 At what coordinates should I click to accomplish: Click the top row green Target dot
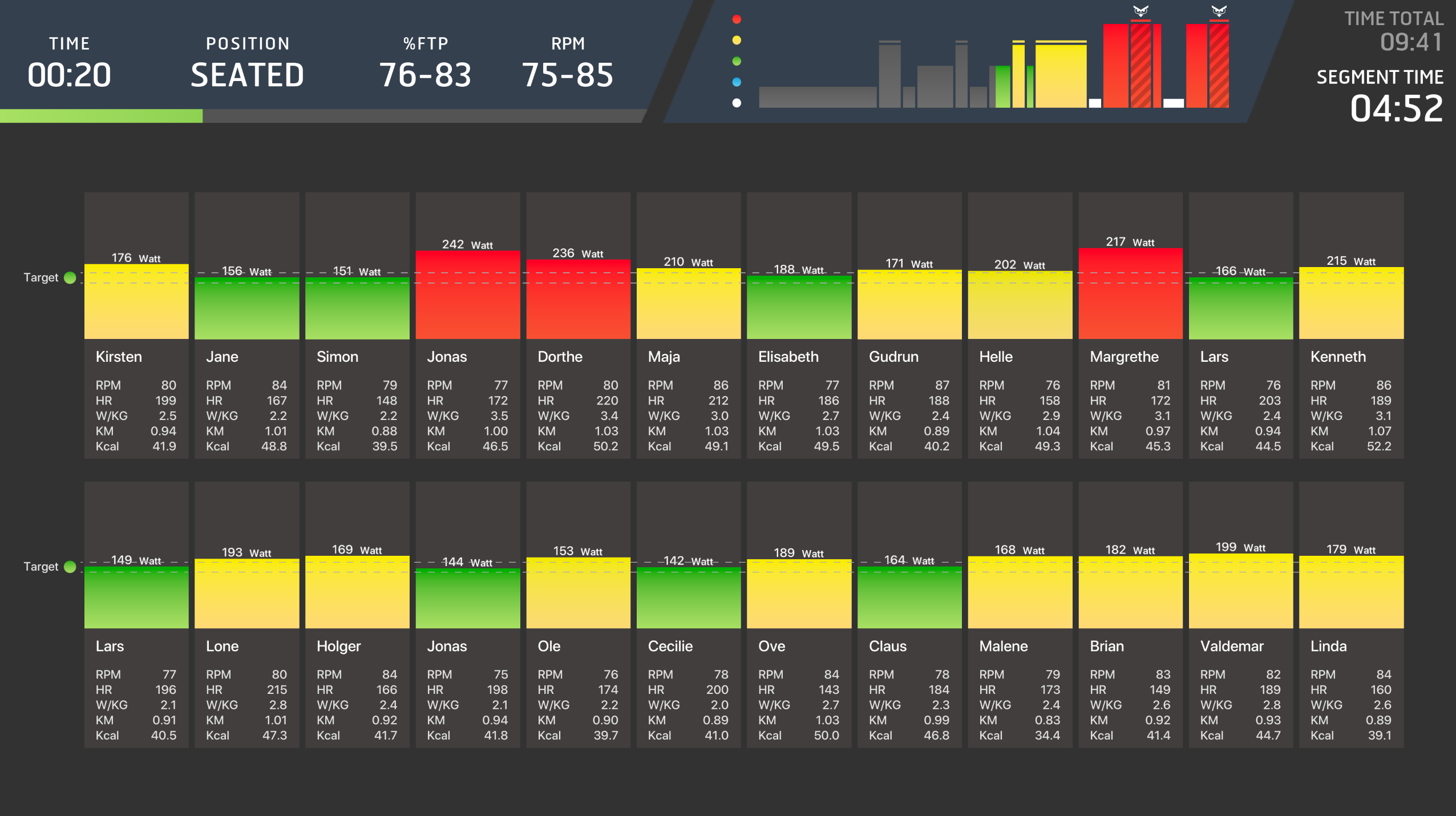click(x=70, y=278)
